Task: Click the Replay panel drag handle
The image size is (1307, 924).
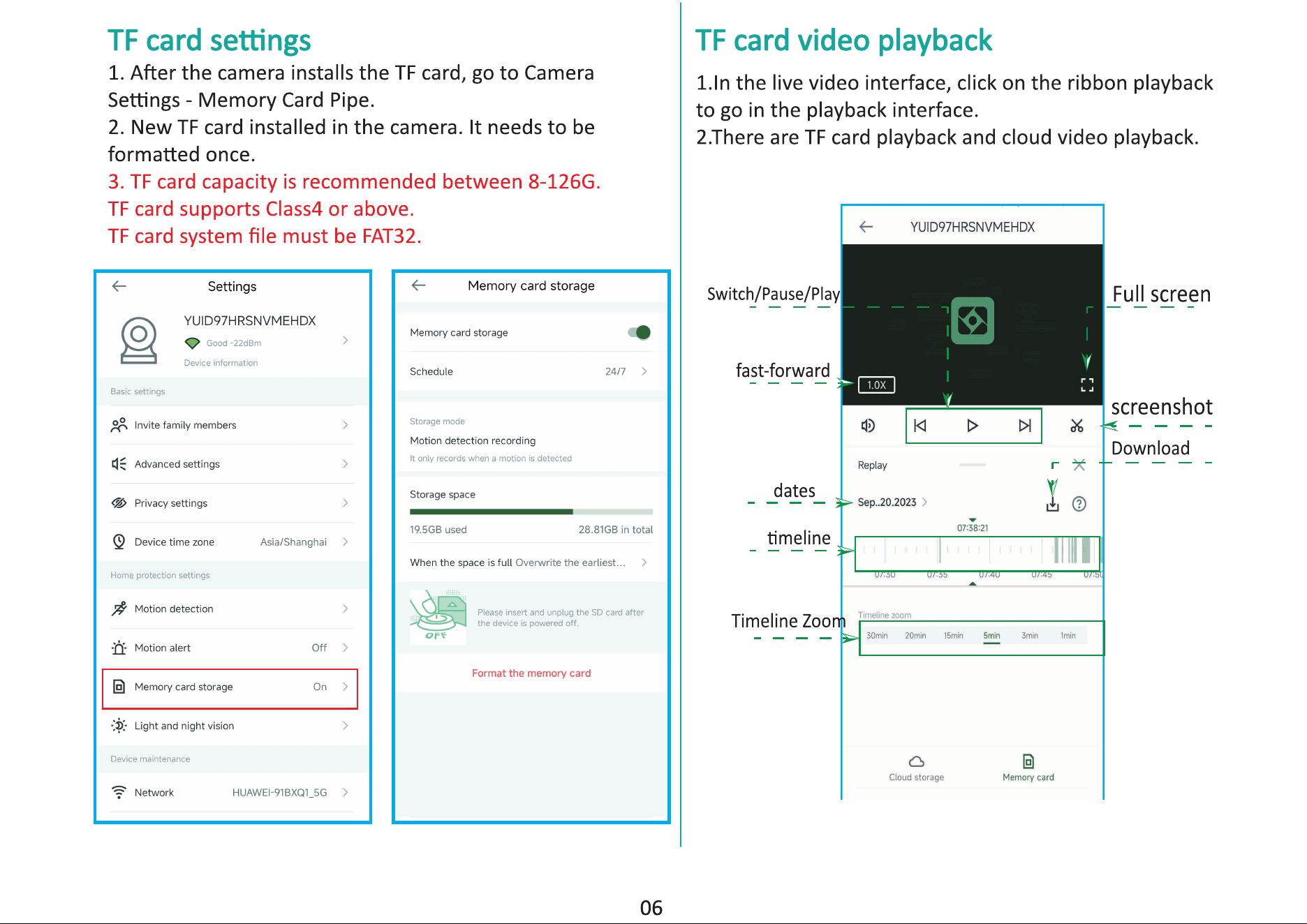Action: 973,465
